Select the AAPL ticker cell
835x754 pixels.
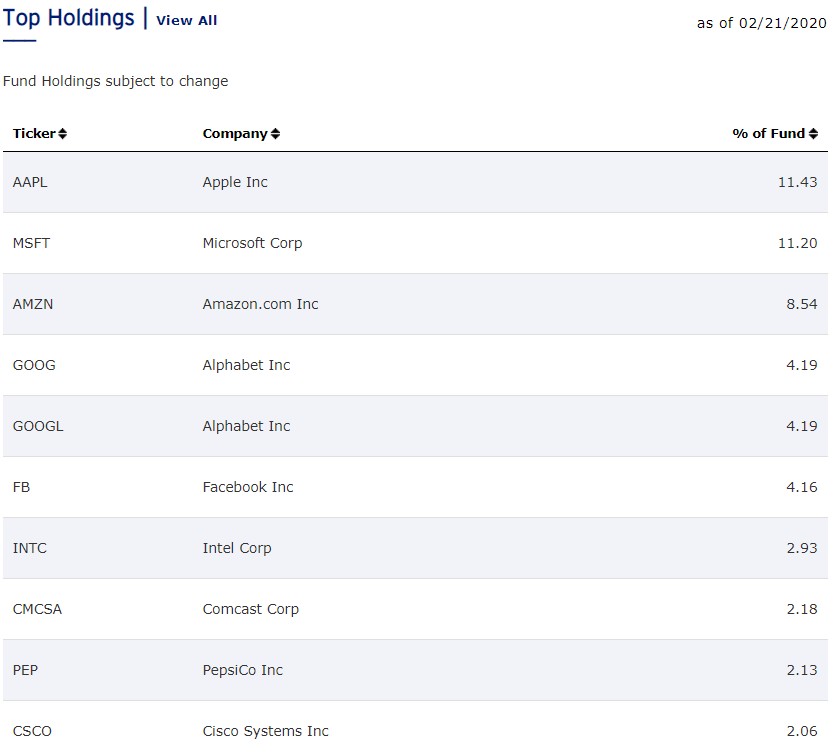tap(30, 182)
